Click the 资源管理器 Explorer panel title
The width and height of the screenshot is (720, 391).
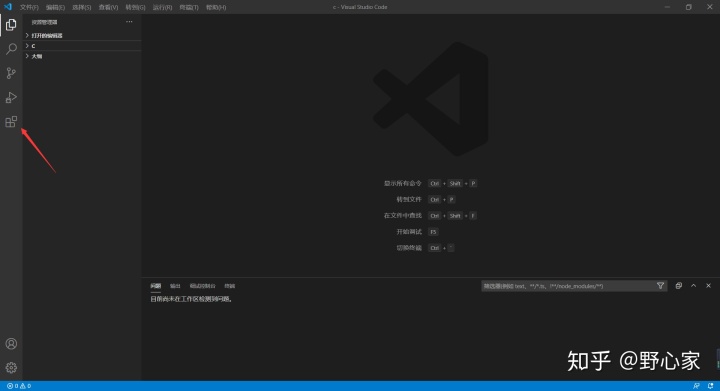pyautogui.click(x=45, y=22)
